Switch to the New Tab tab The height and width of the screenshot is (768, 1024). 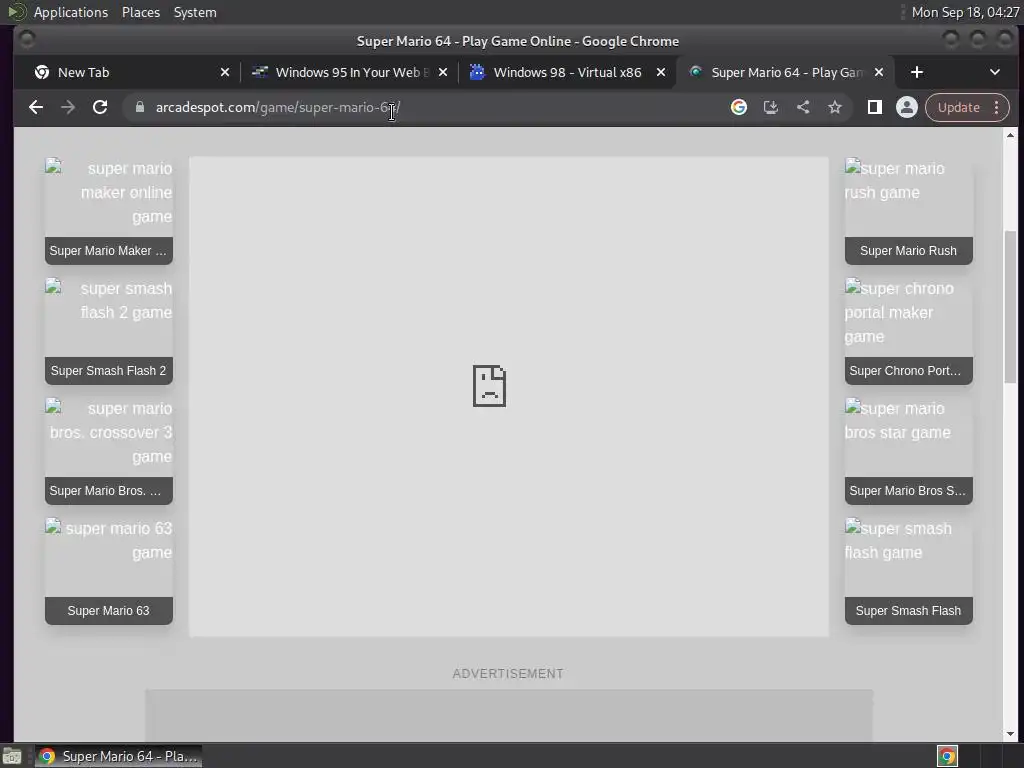(124, 72)
